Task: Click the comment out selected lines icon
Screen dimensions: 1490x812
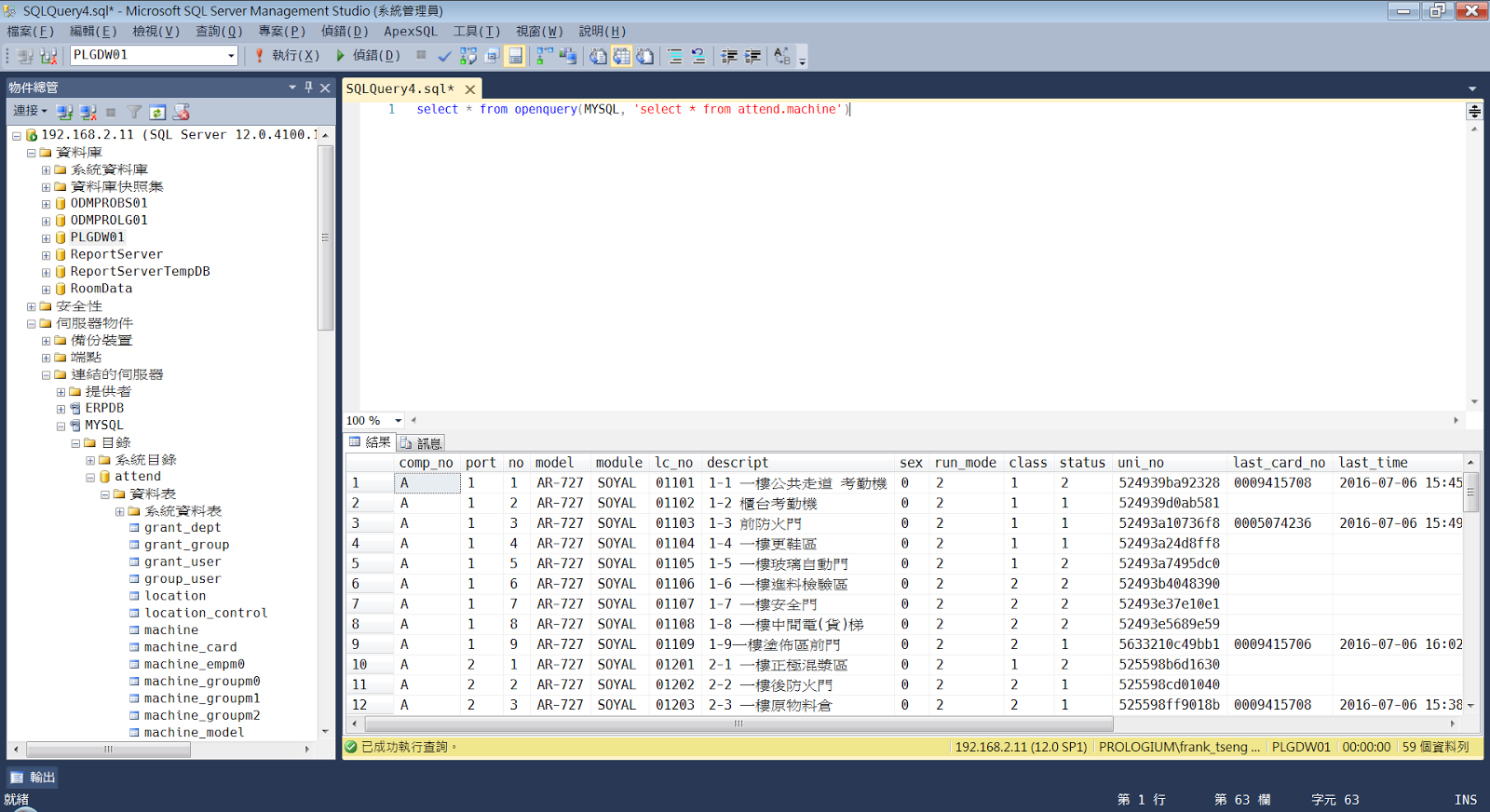Action: [x=675, y=56]
